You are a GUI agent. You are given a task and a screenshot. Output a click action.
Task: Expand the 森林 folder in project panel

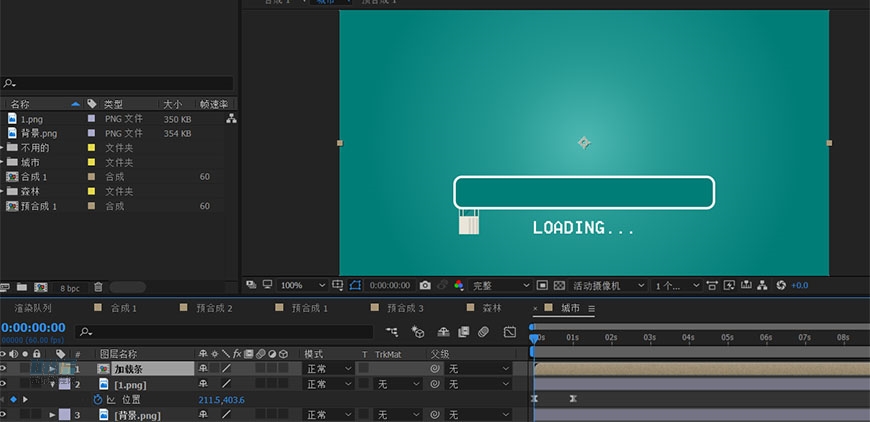click(x=2, y=191)
